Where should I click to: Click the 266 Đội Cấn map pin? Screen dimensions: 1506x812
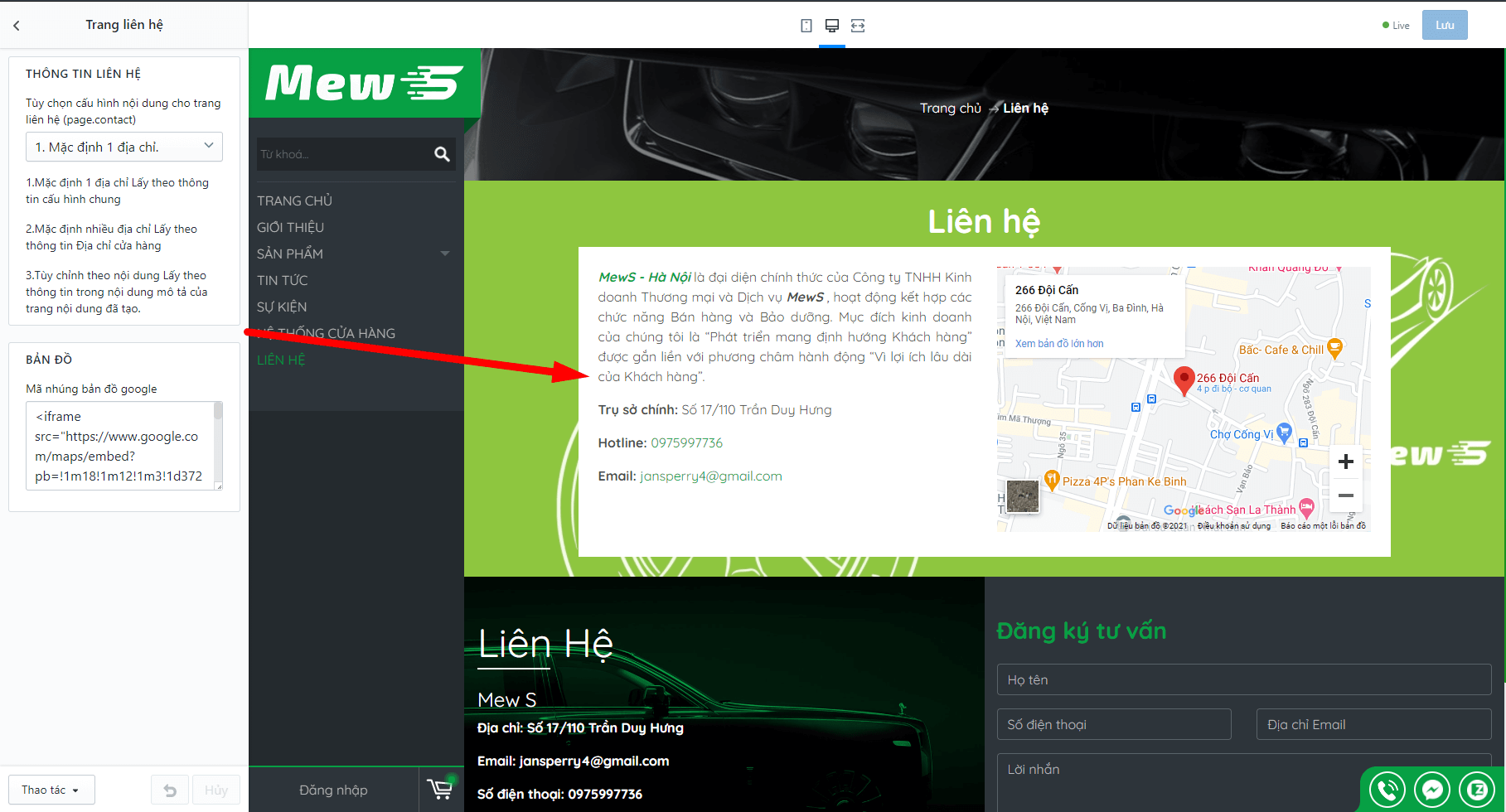1184,381
